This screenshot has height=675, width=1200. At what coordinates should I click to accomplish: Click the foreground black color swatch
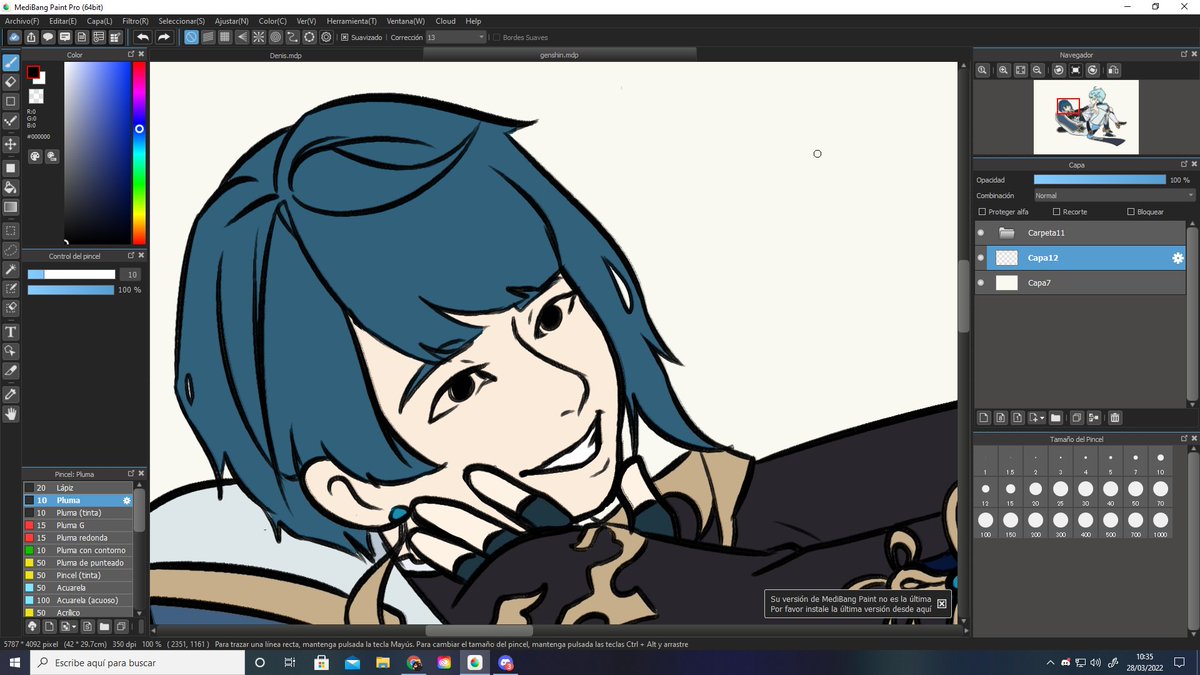[x=33, y=72]
